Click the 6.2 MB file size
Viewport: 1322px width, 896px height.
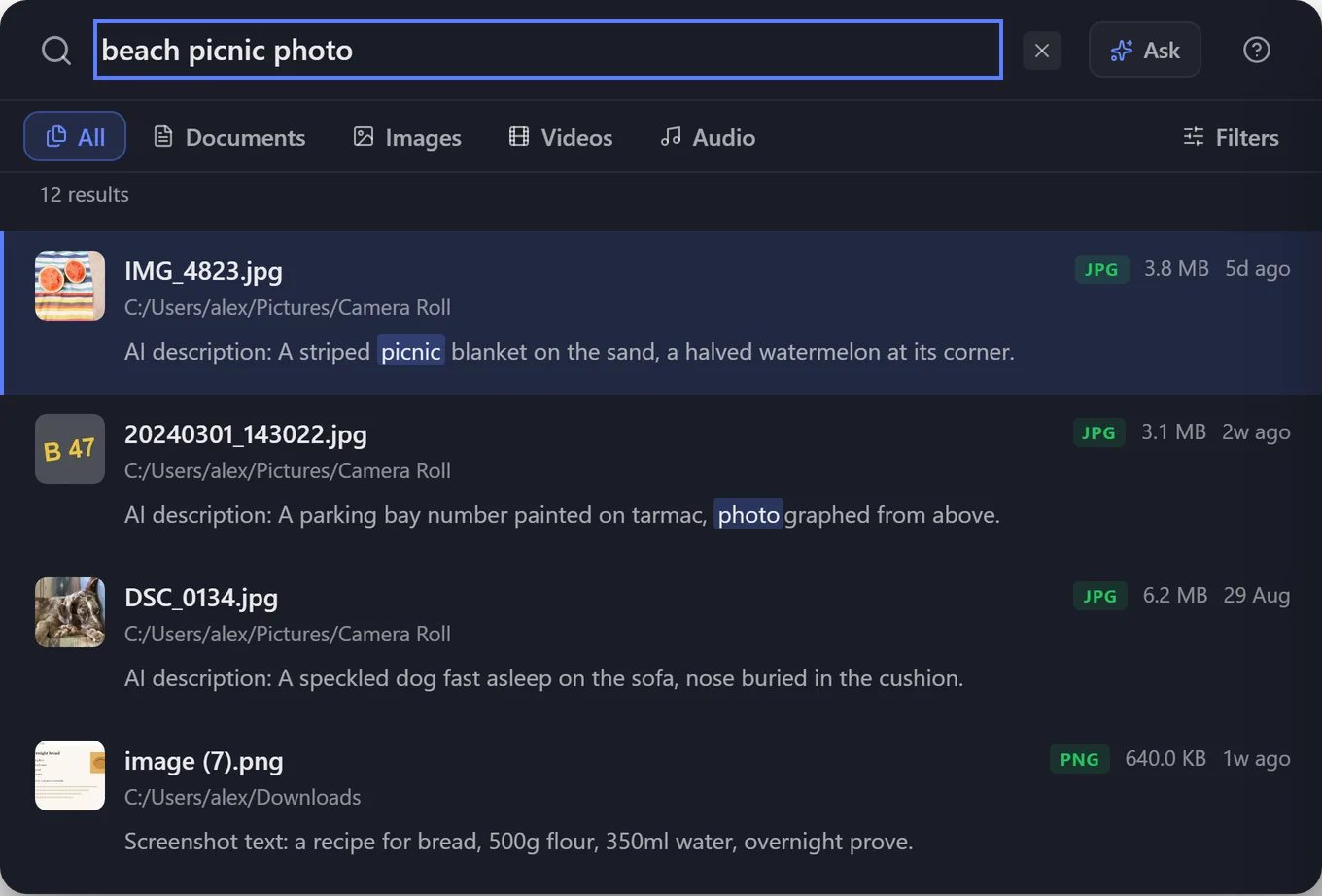click(1175, 595)
